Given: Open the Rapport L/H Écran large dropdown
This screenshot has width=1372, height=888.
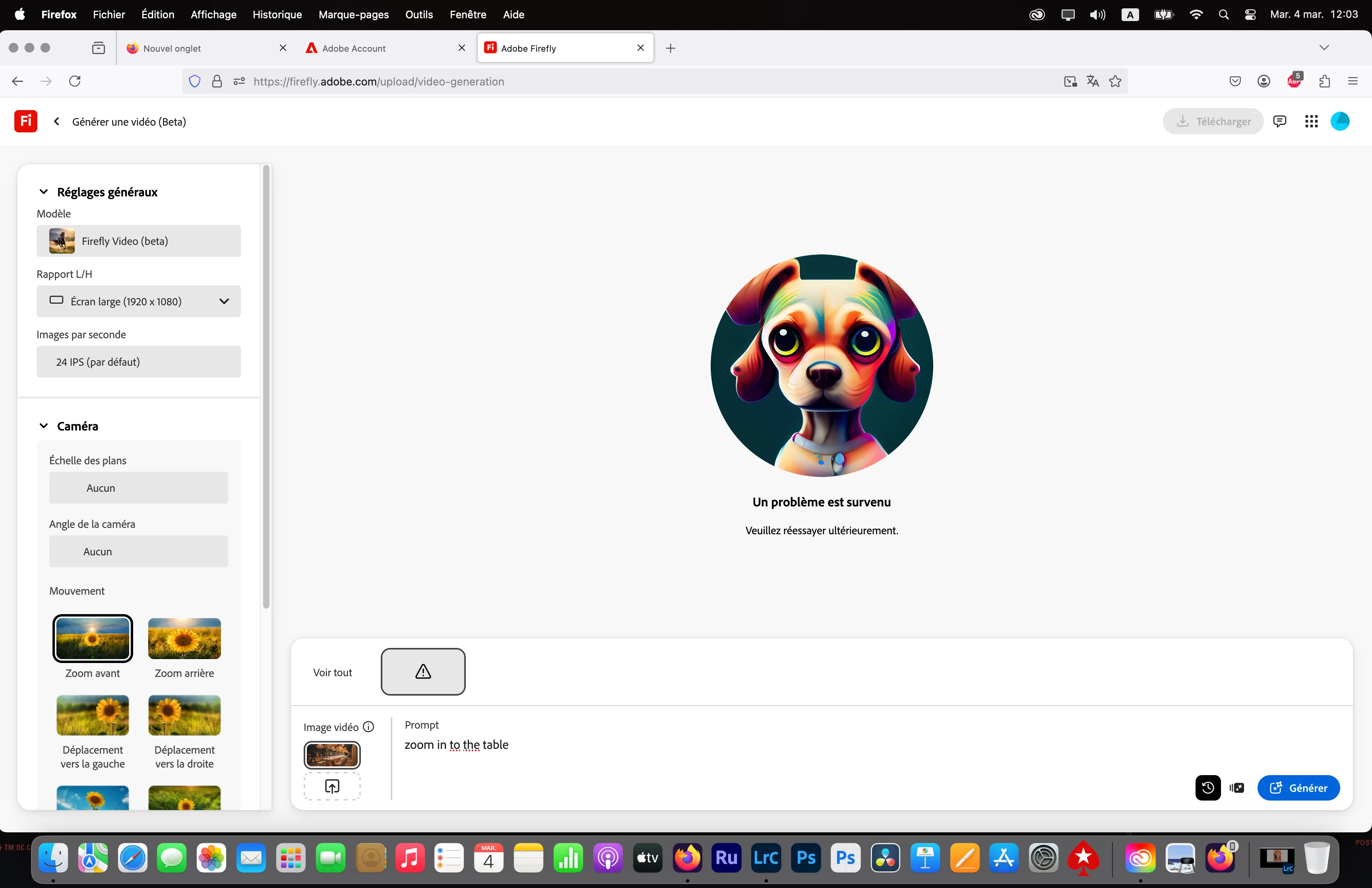Looking at the screenshot, I should [x=138, y=301].
